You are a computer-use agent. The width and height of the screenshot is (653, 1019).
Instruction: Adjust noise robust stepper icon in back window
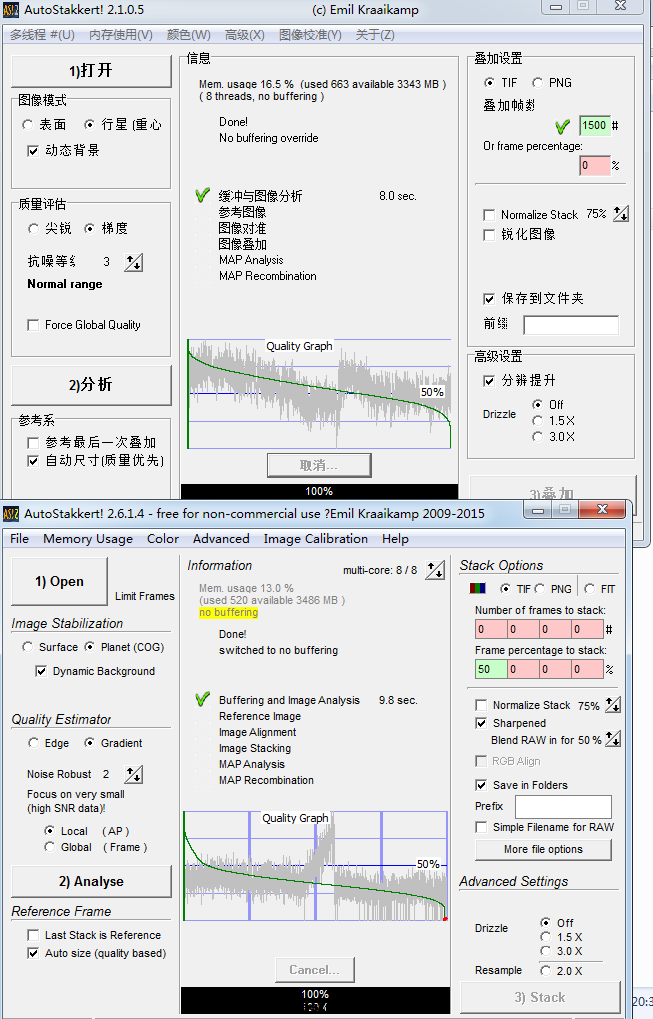(x=134, y=262)
